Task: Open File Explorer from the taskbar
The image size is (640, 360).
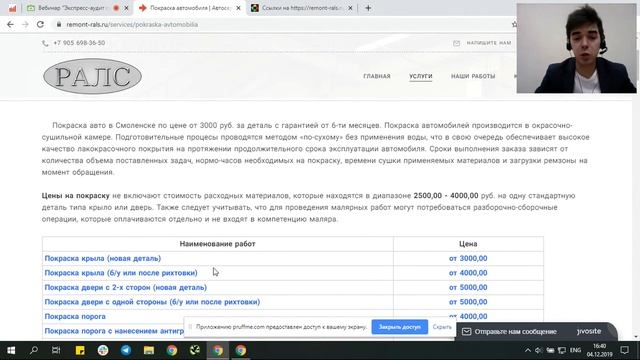Action: coord(149,350)
